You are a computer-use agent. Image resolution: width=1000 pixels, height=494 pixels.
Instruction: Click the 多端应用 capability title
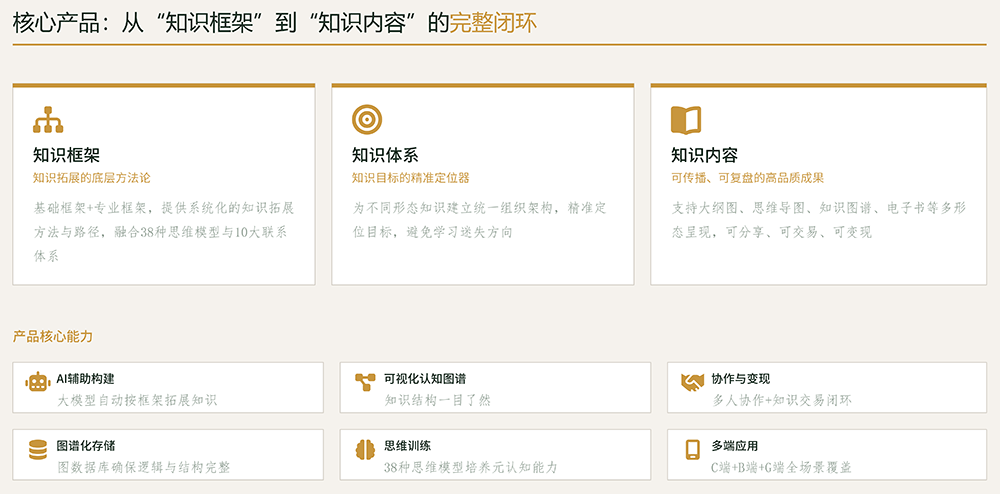pyautogui.click(x=735, y=446)
